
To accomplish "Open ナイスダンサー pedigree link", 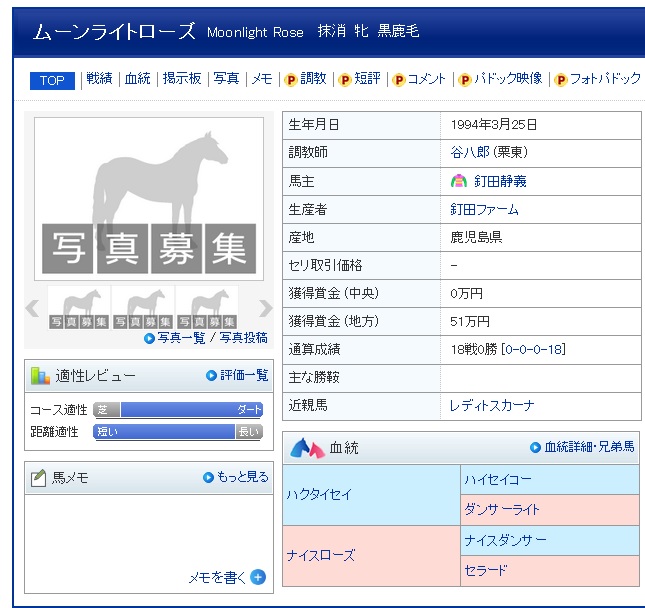I will pos(505,540).
